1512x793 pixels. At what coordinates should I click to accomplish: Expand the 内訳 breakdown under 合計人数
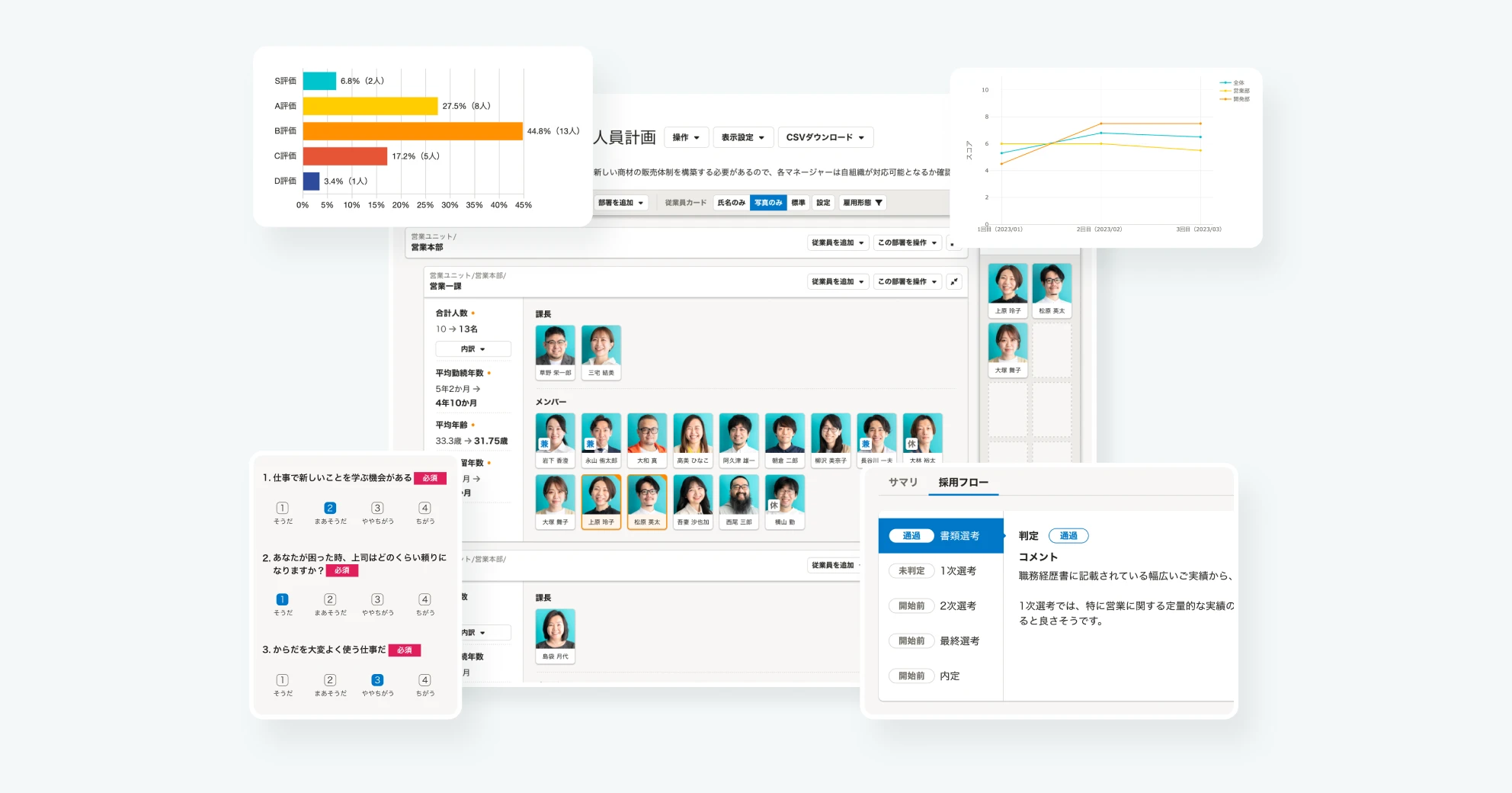tap(473, 349)
